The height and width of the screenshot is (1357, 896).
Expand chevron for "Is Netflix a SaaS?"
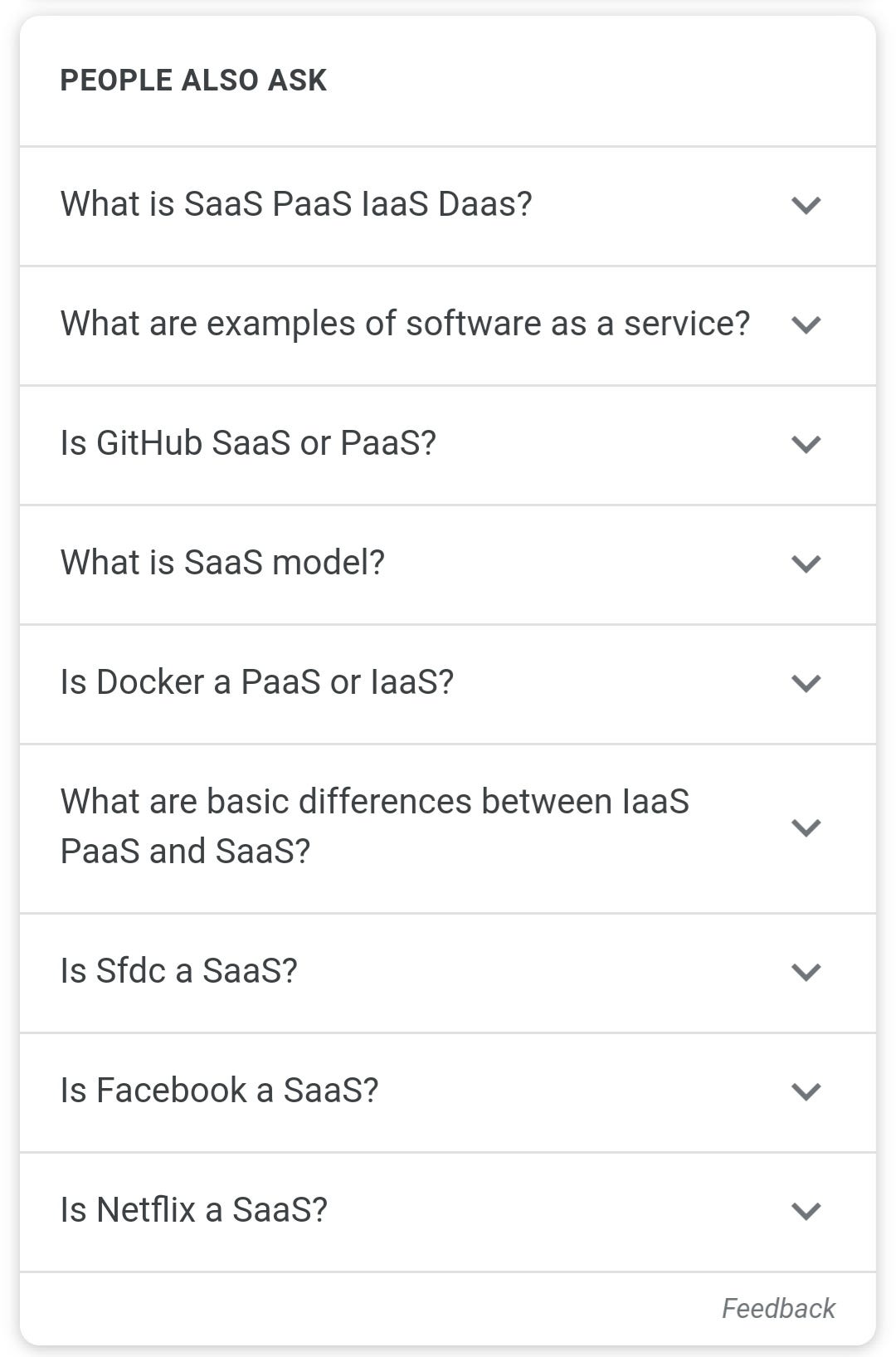806,1211
